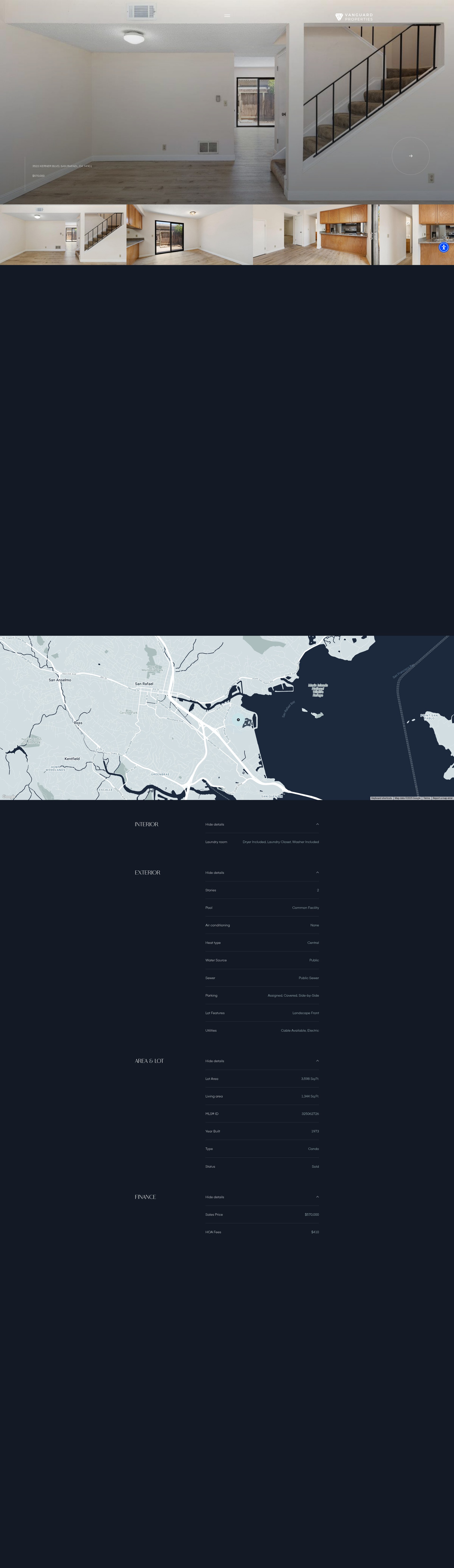Click the Assigned, Covered, Side-by-Side parking value
Screen dimensions: 454x1568
pos(293,995)
